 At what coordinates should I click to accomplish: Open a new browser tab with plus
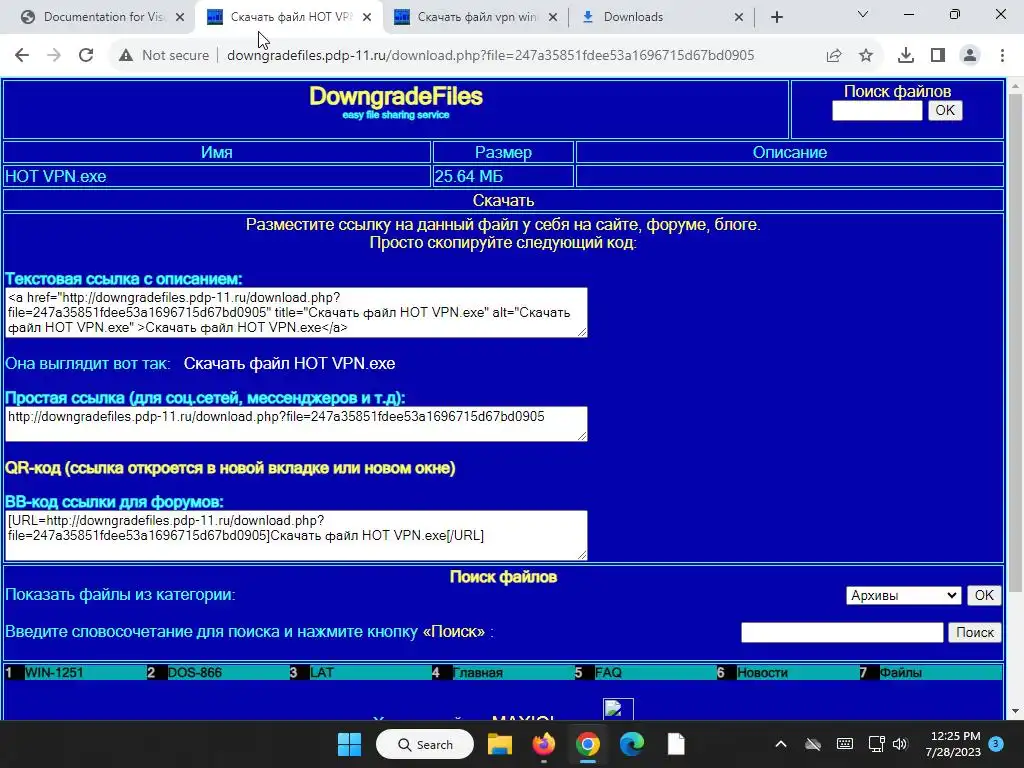(776, 17)
